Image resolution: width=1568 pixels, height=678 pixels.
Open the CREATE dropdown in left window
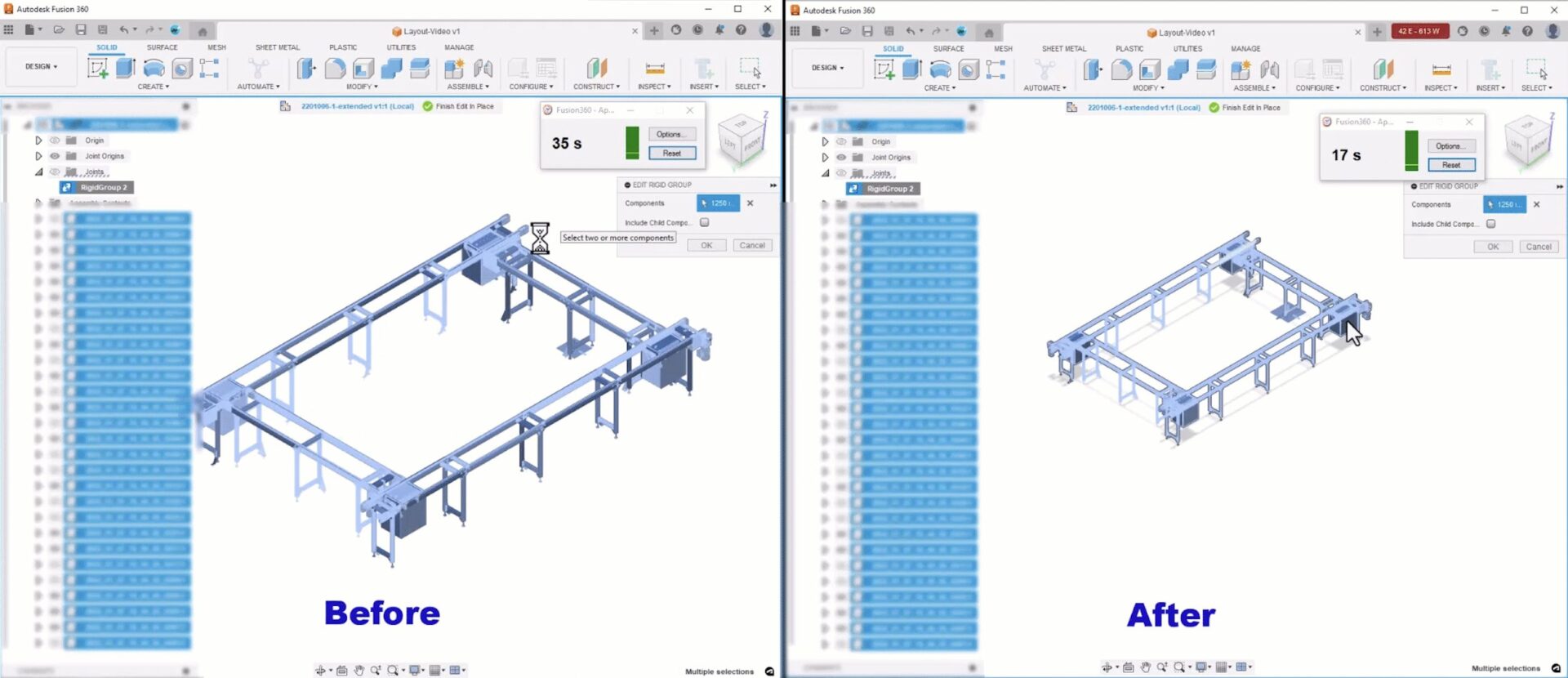coord(153,87)
